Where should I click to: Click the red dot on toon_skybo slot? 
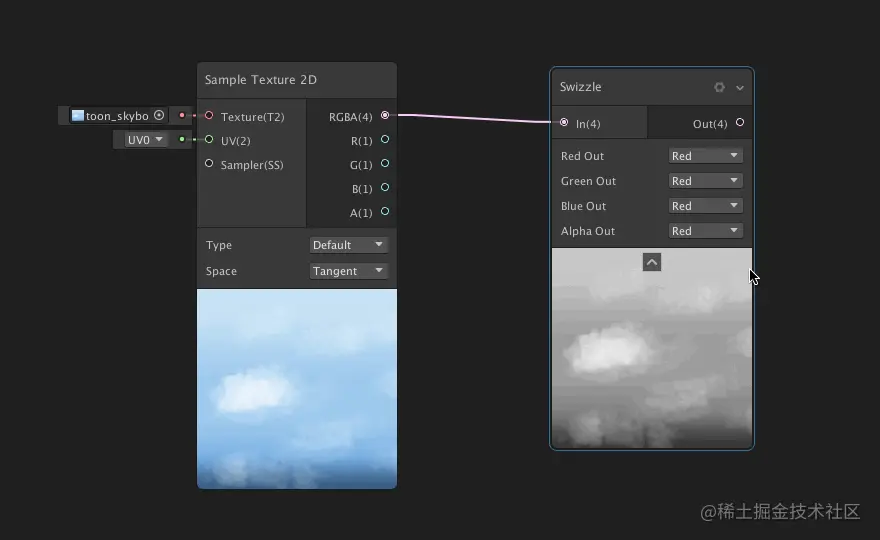click(x=182, y=115)
